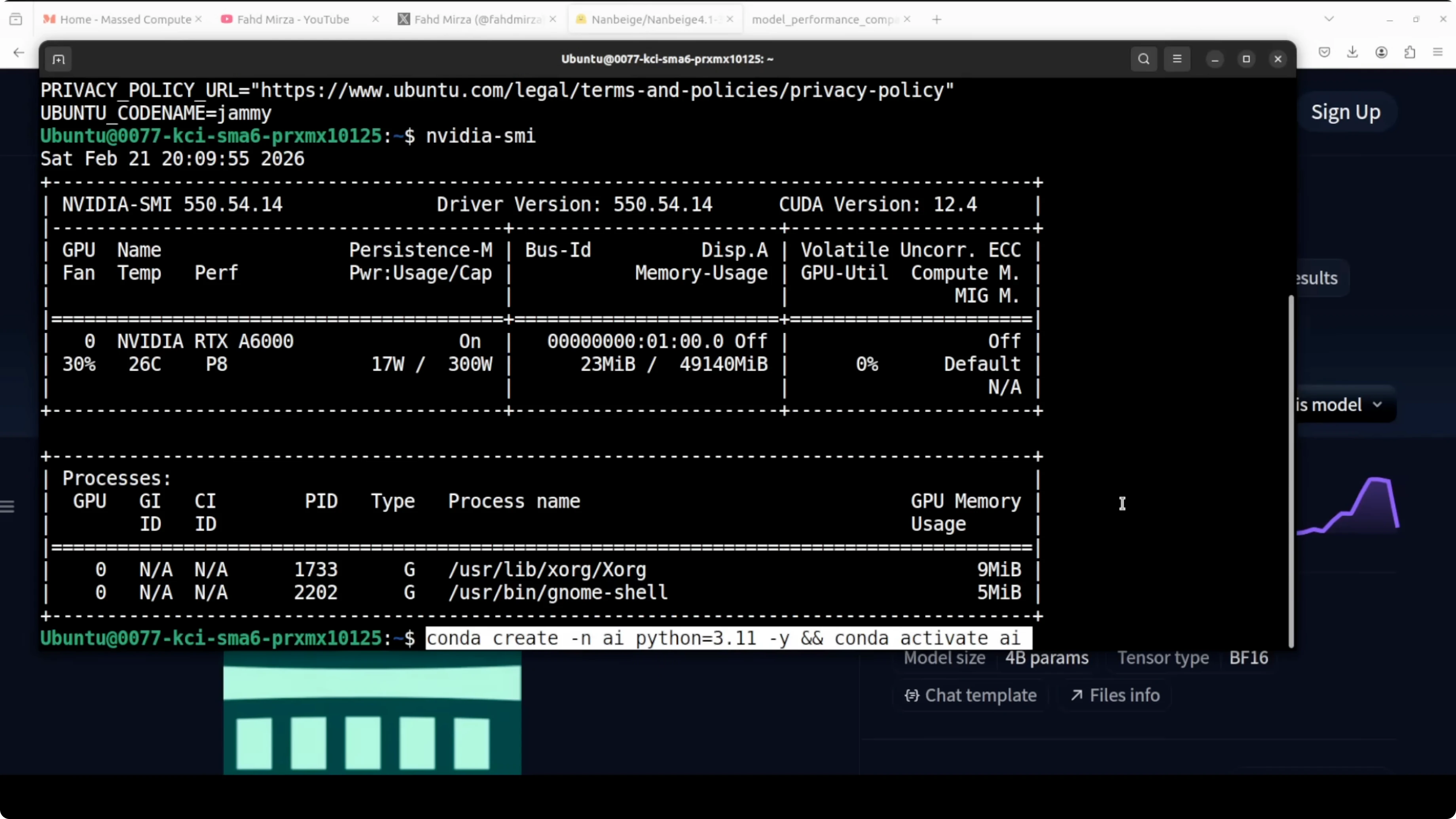Open the terminal hamburger menu
This screenshot has width=1456, height=819.
[1177, 59]
